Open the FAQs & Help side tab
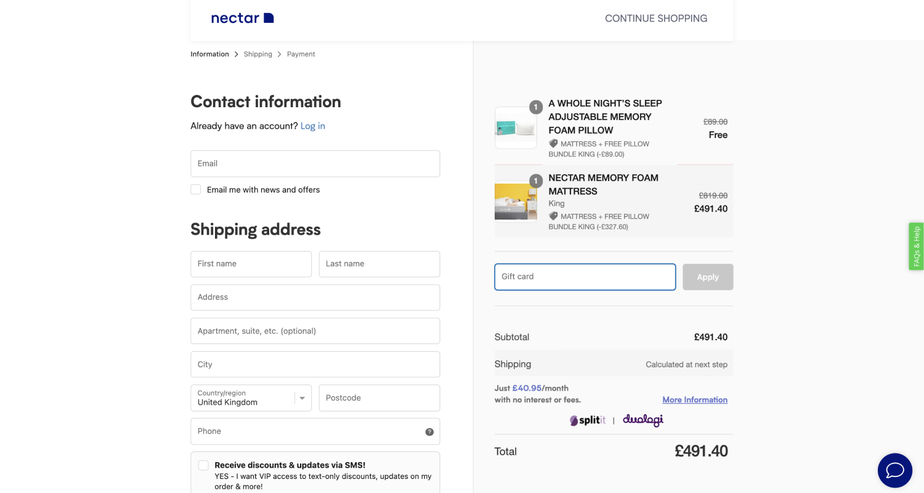 [x=915, y=246]
